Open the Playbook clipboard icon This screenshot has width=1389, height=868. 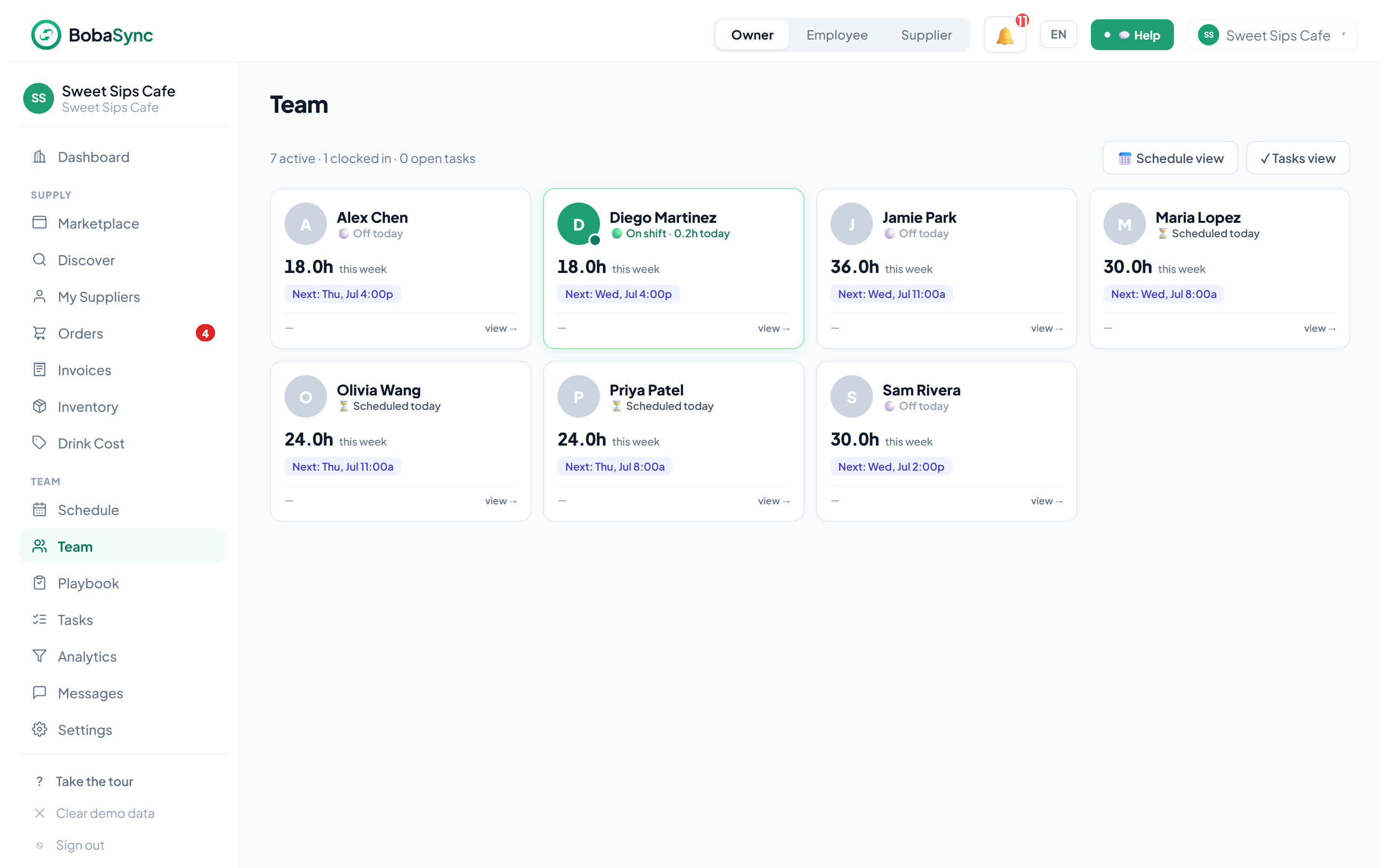40,583
